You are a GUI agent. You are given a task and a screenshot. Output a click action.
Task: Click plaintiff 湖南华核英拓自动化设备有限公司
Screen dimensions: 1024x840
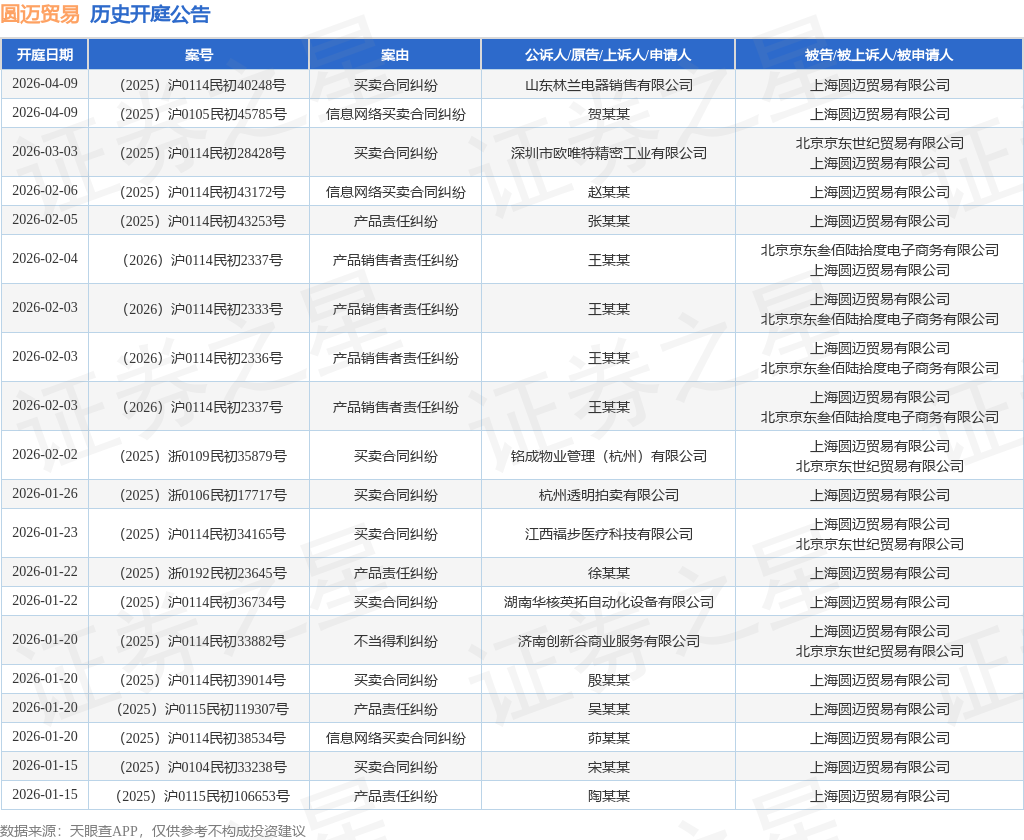pyautogui.click(x=609, y=602)
